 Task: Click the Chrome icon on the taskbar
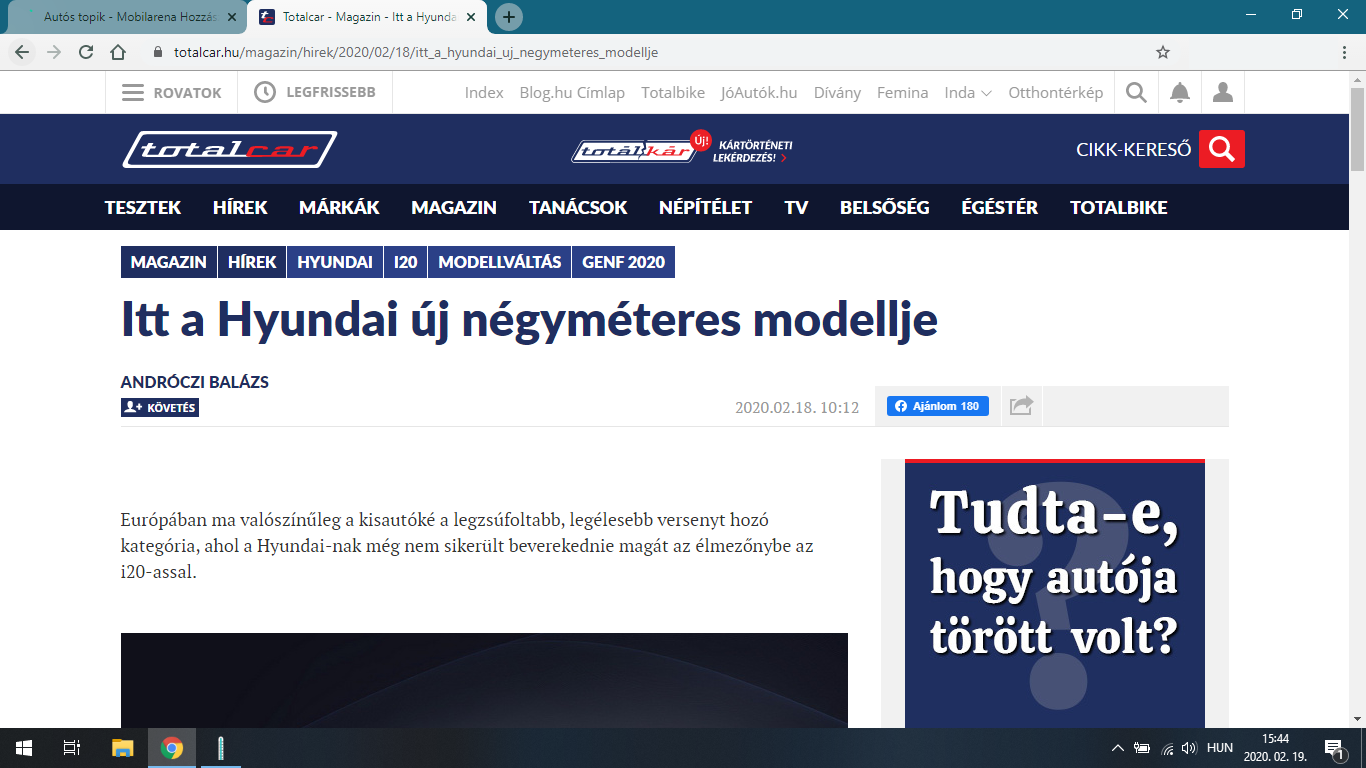coord(172,747)
